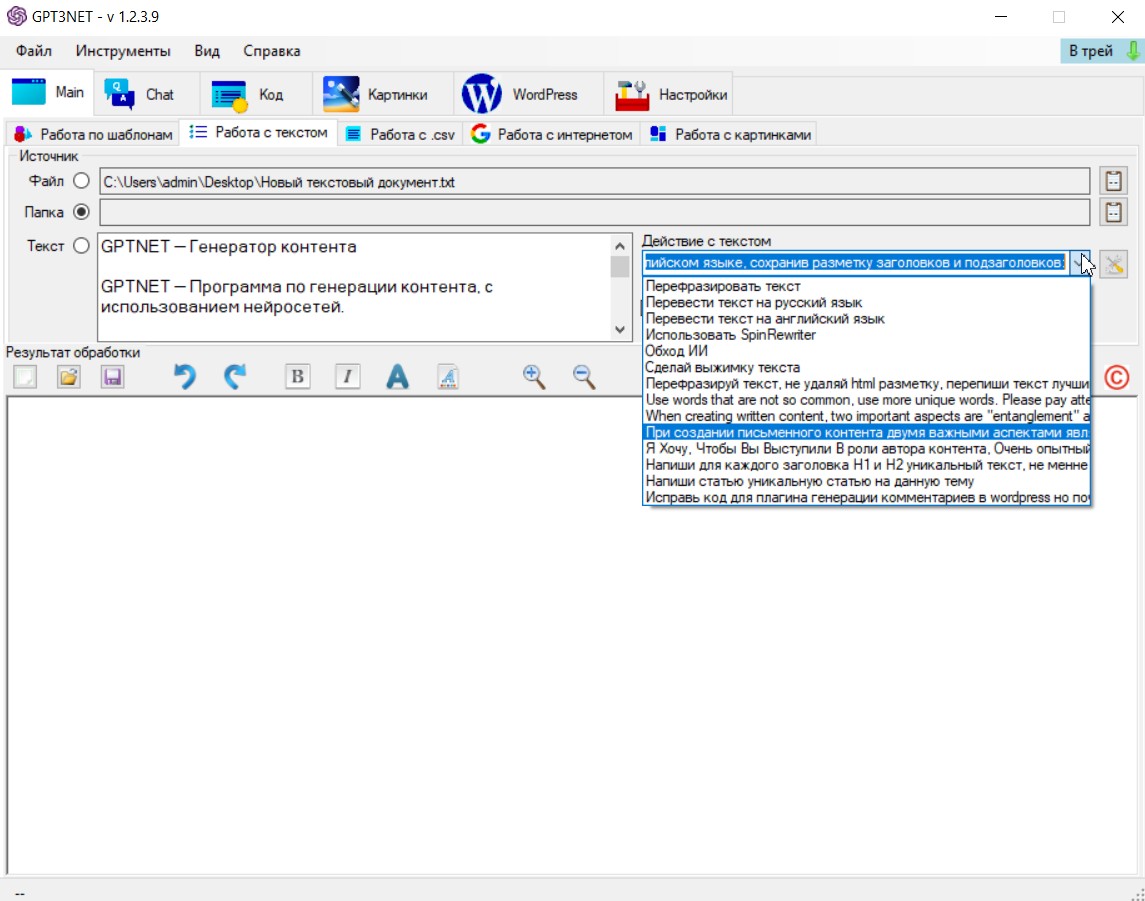Open file folder icon in result toolbar
This screenshot has height=901, width=1145.
click(68, 377)
